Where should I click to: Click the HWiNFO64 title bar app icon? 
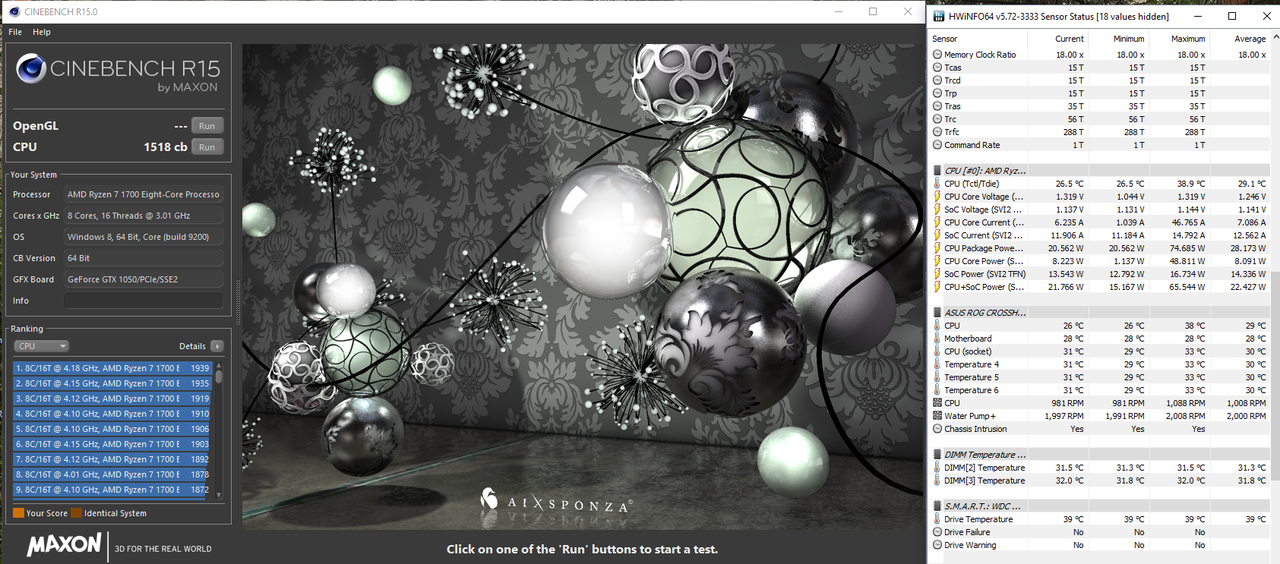(937, 15)
